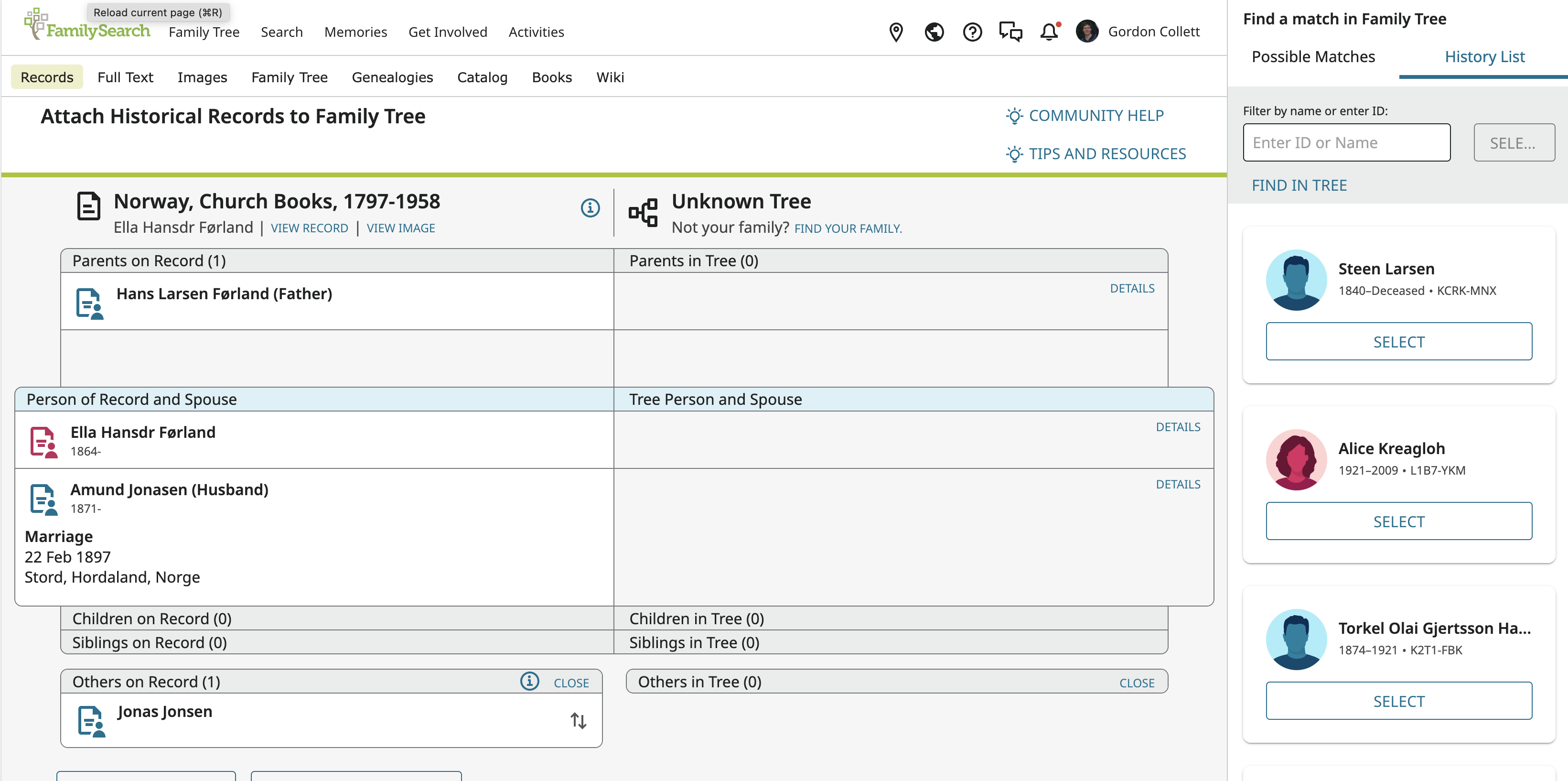This screenshot has height=781, width=1568.
Task: Open the Memories menu
Action: (355, 32)
